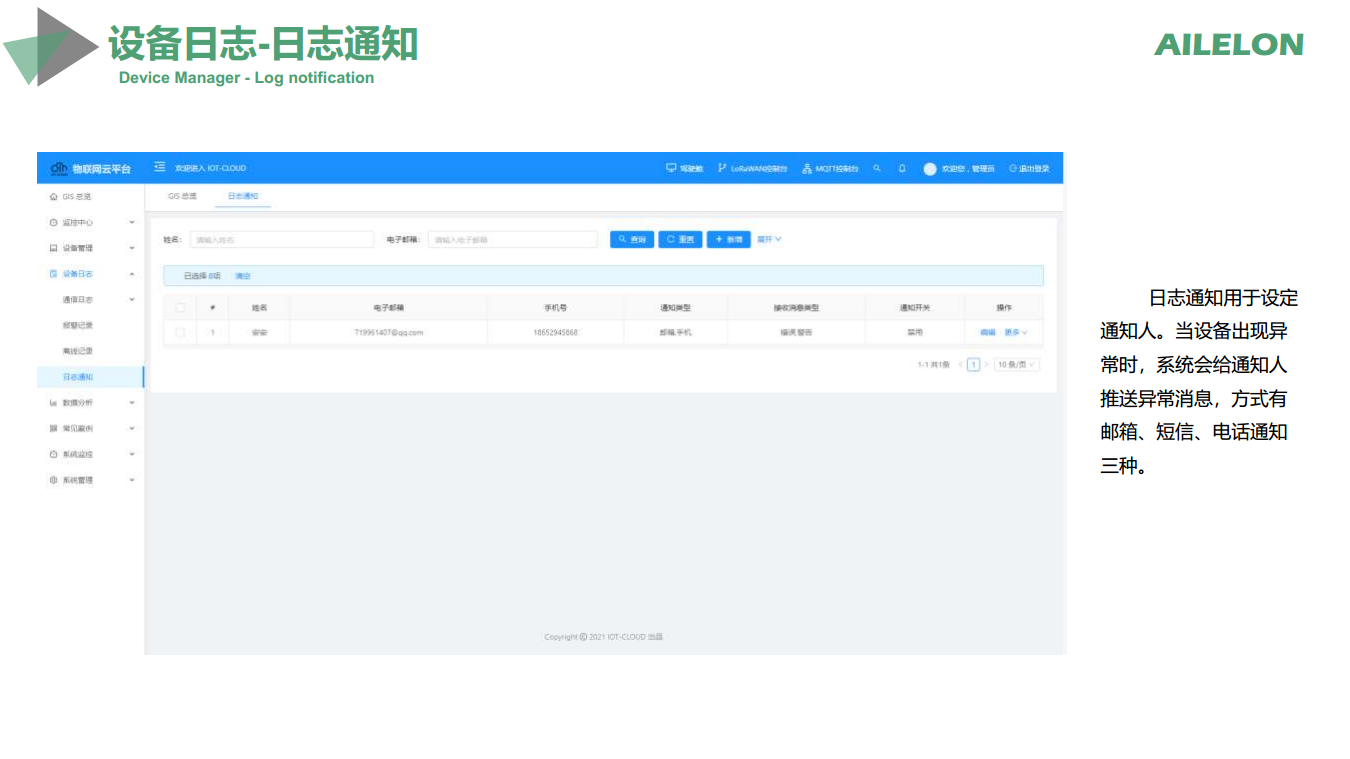
Task: Click the email cell 719961407@qq.com
Action: click(x=389, y=332)
